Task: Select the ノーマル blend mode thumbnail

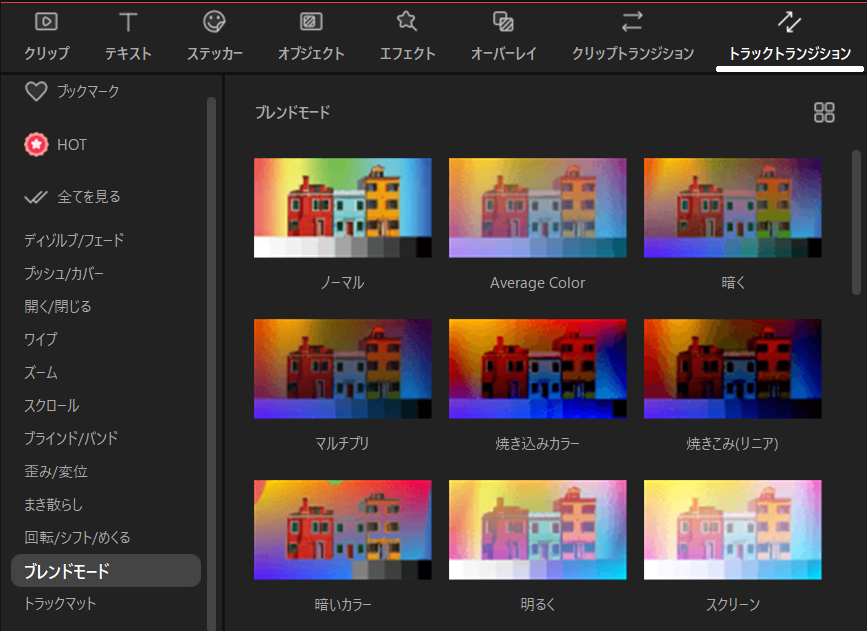Action: click(342, 208)
